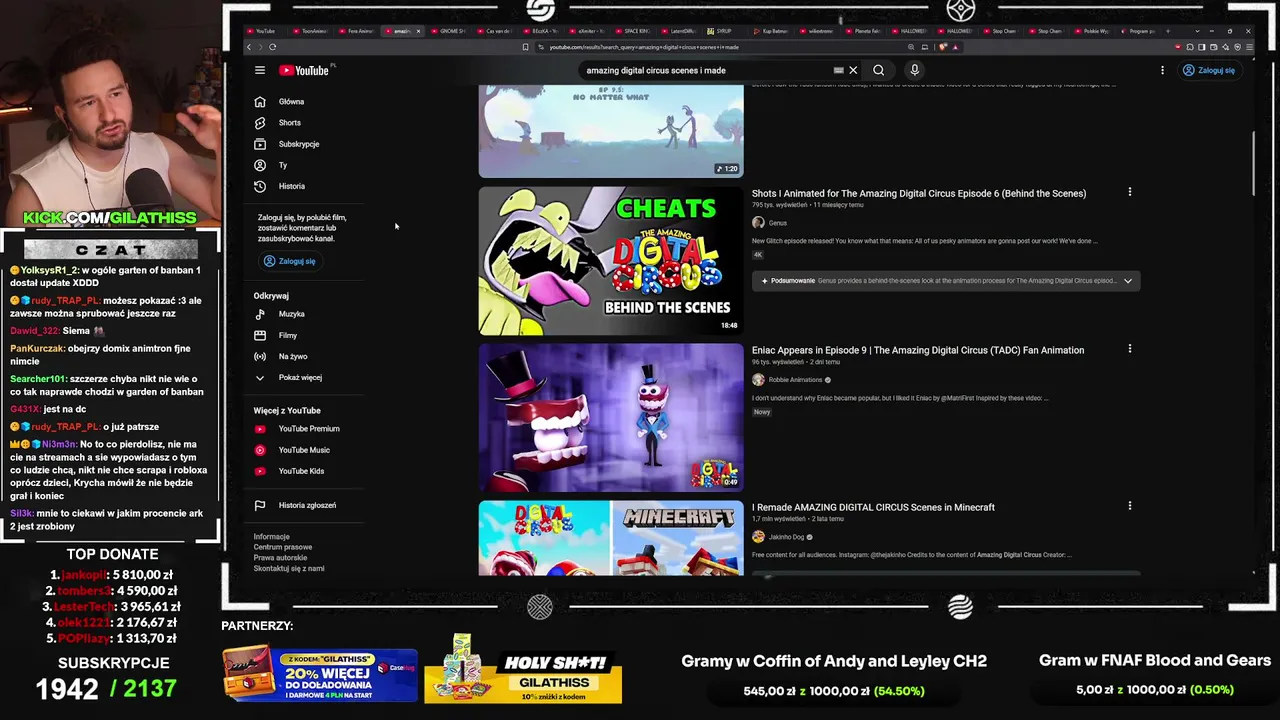Image resolution: width=1280 pixels, height=720 pixels.
Task: Visit the Genus channel
Action: [778, 223]
